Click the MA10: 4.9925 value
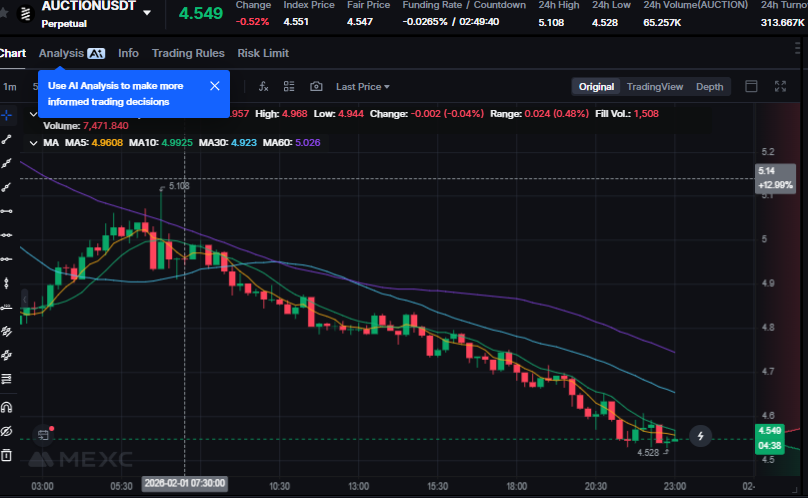Screen dimensions: 808x498 pyautogui.click(x=161, y=143)
